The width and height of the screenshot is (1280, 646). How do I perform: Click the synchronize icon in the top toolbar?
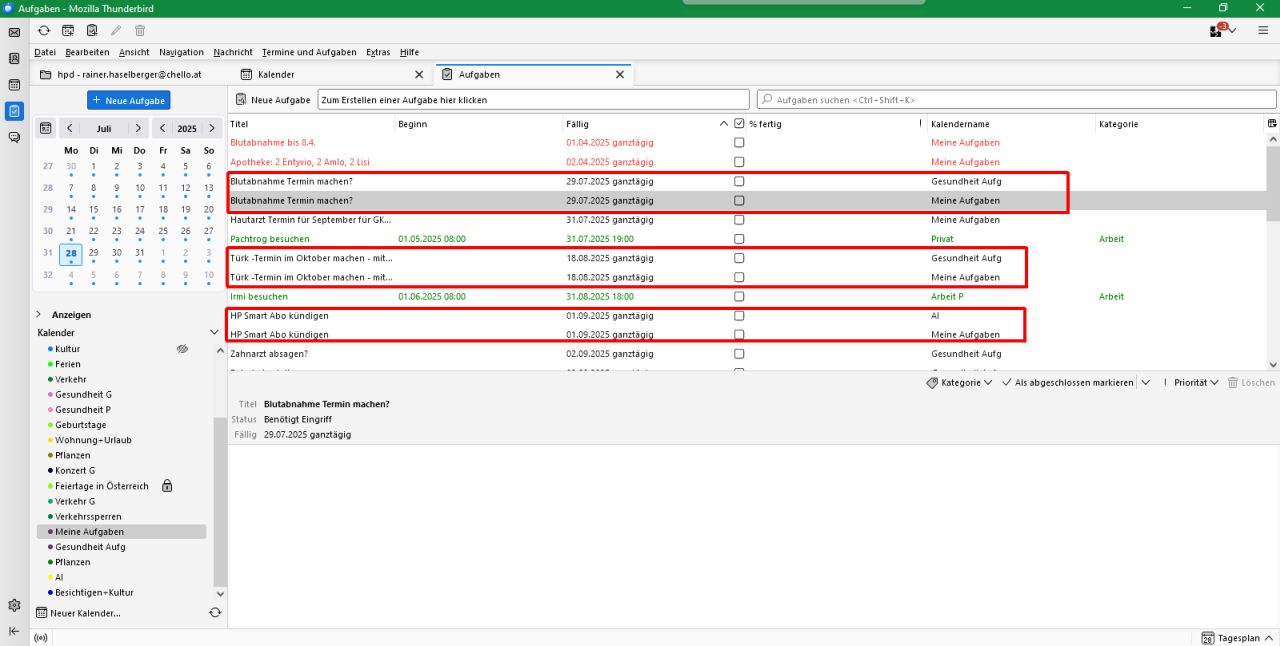tap(44, 31)
